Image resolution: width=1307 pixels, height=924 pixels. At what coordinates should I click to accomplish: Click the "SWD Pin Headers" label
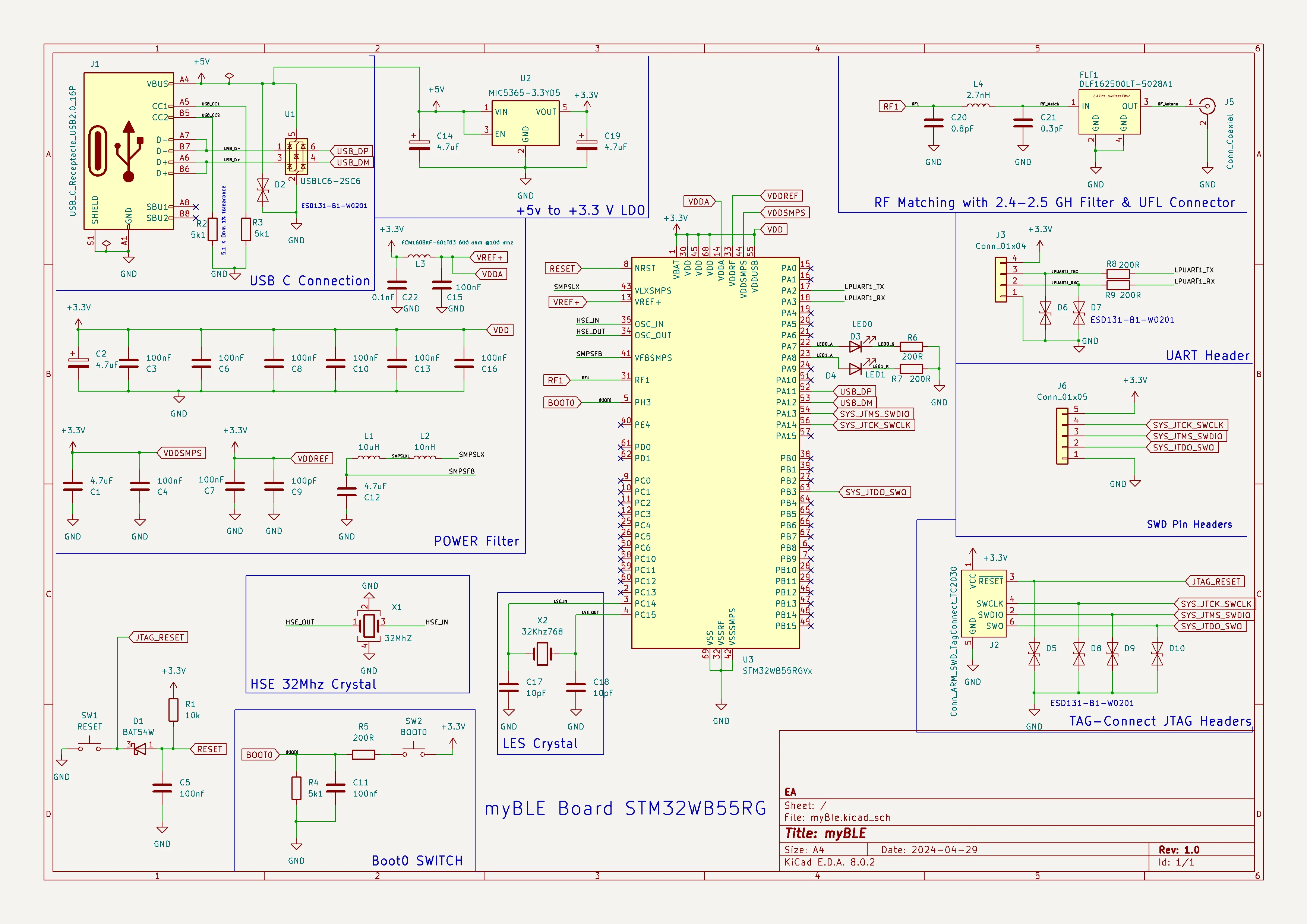[1190, 525]
